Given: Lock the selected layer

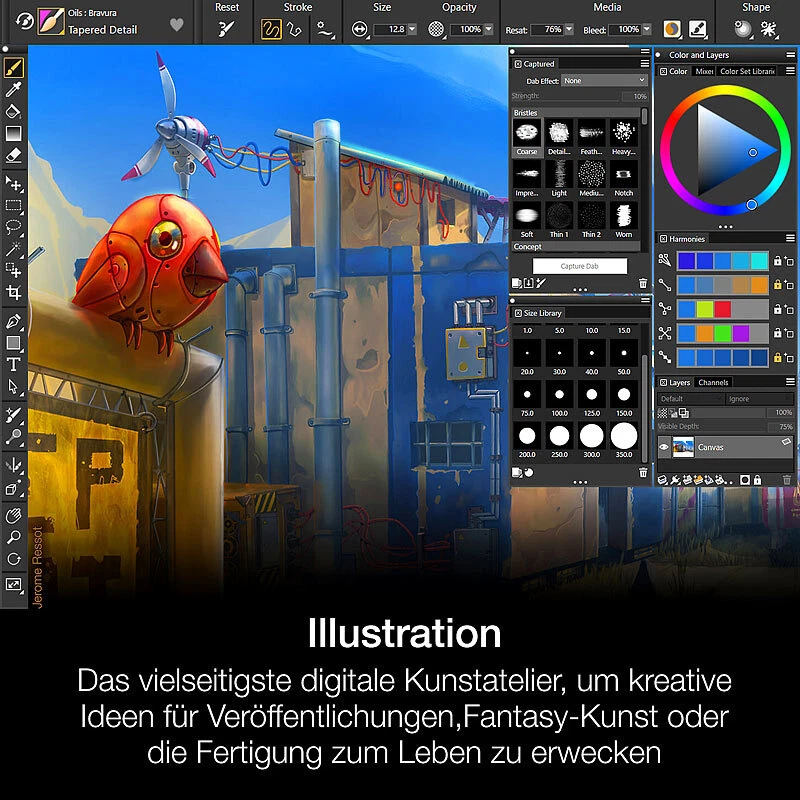Looking at the screenshot, I should point(757,480).
